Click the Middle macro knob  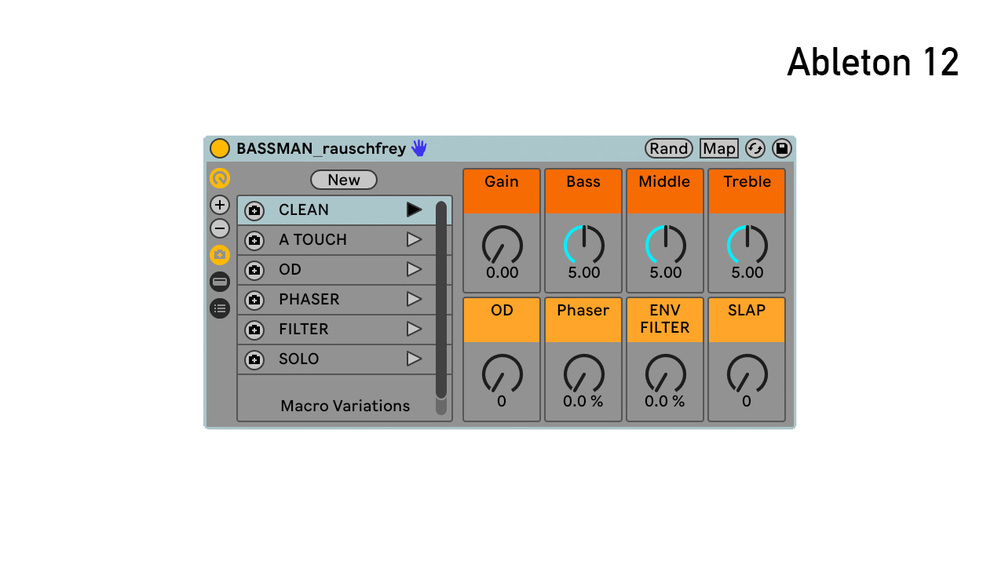point(665,245)
